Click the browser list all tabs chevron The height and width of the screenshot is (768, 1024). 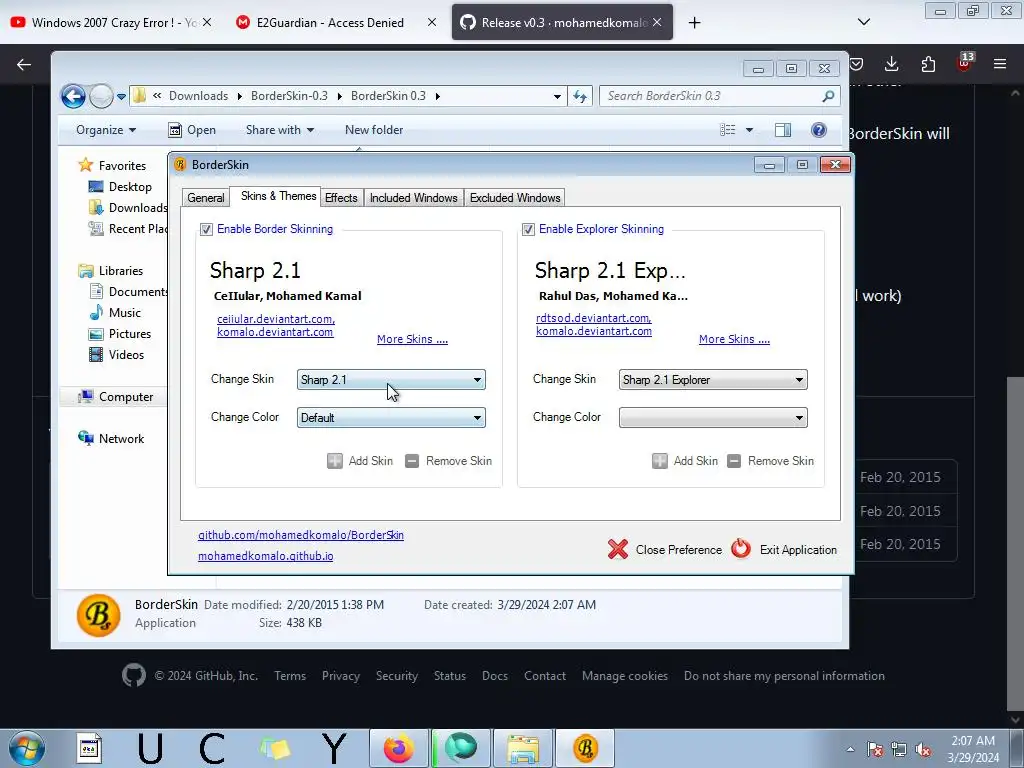click(864, 22)
